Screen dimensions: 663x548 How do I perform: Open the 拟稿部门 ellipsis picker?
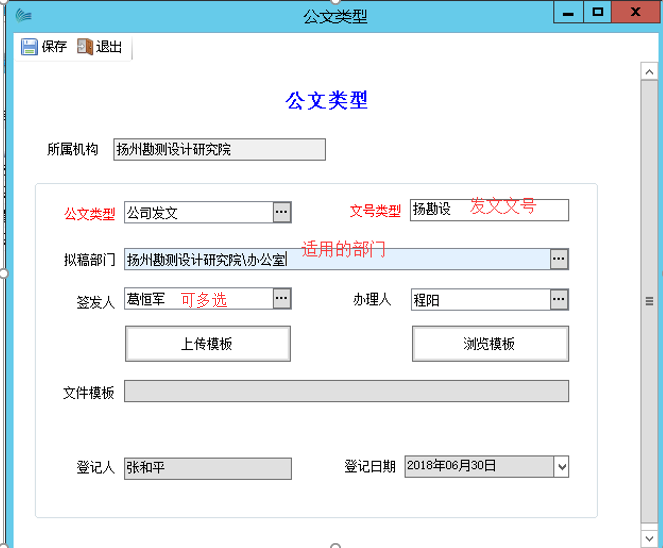[559, 260]
